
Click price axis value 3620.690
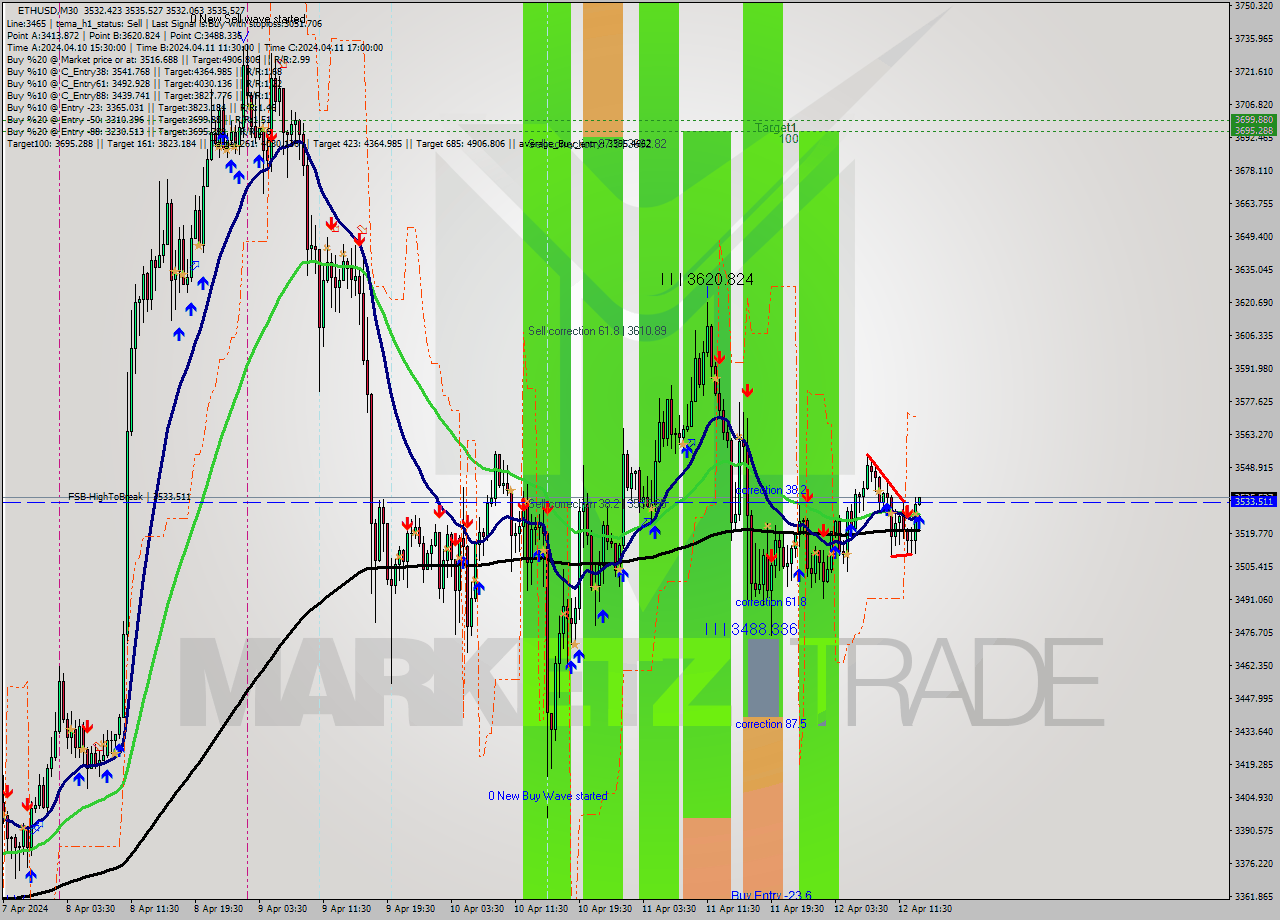click(1253, 303)
